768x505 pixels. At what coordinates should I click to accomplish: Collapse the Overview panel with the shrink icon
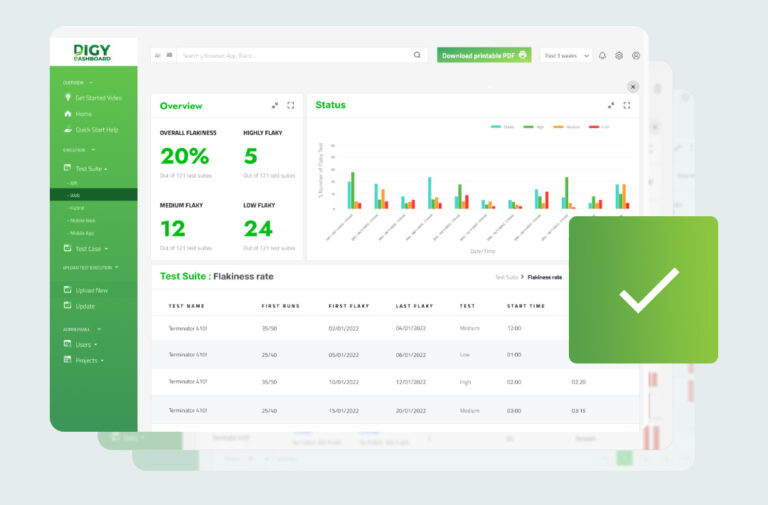coord(275,105)
